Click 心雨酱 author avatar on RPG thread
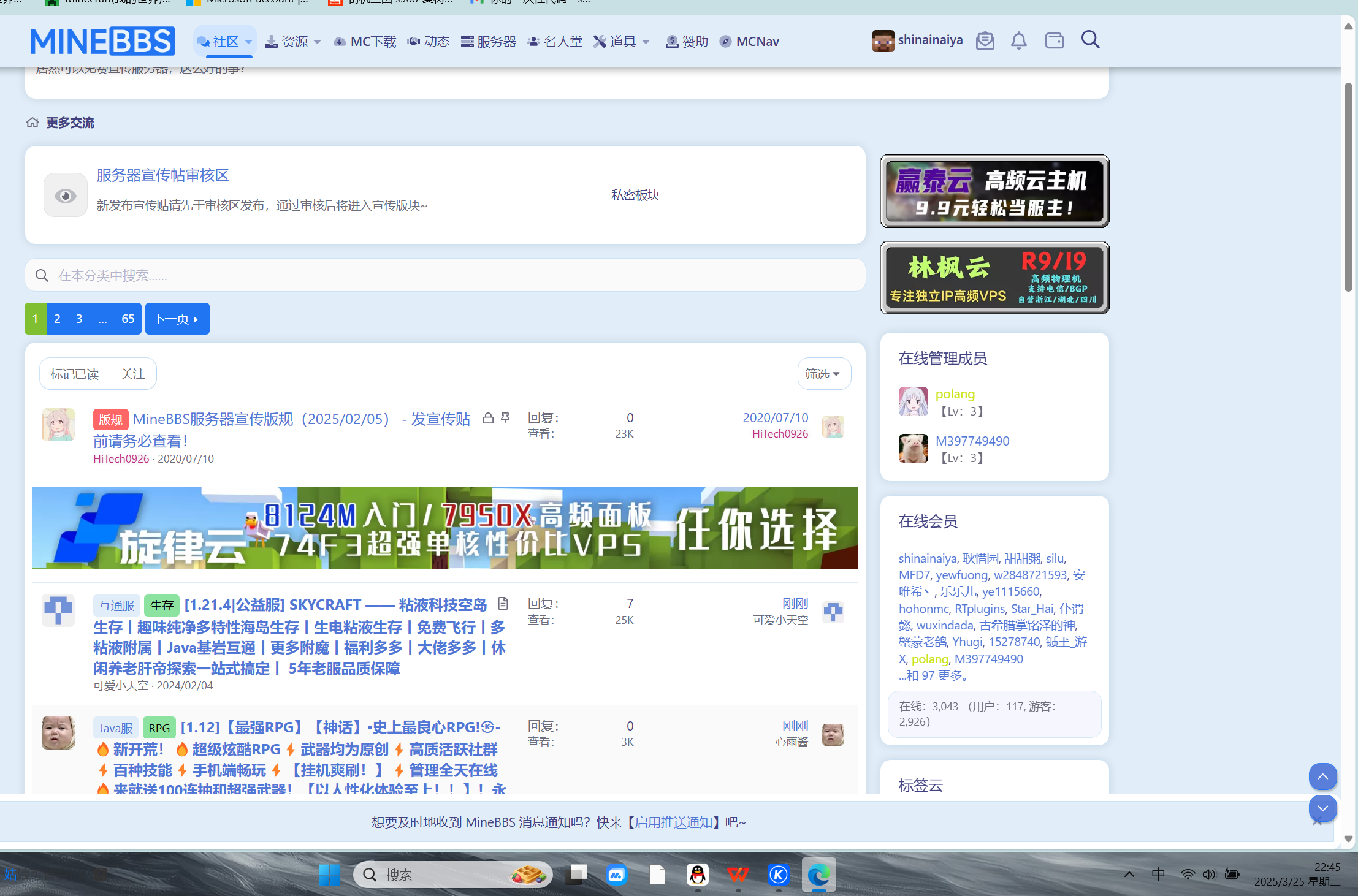The width and height of the screenshot is (1358, 896). [x=58, y=733]
